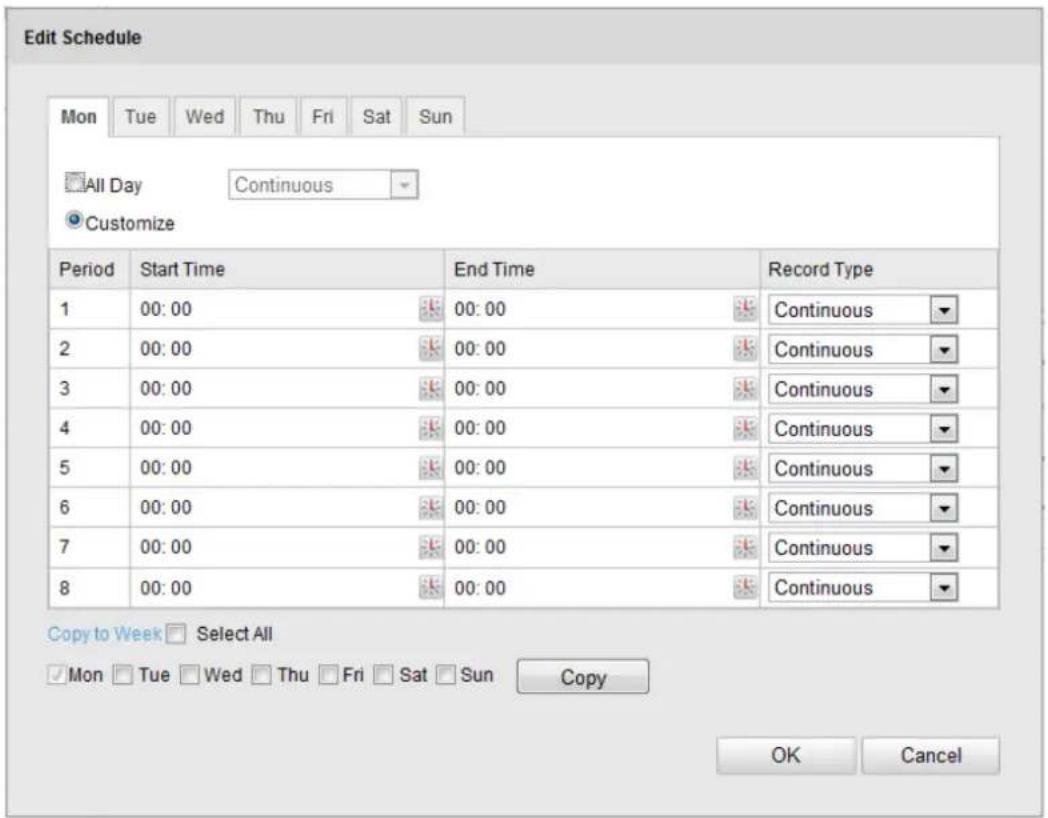Click the Copy button

pos(583,677)
